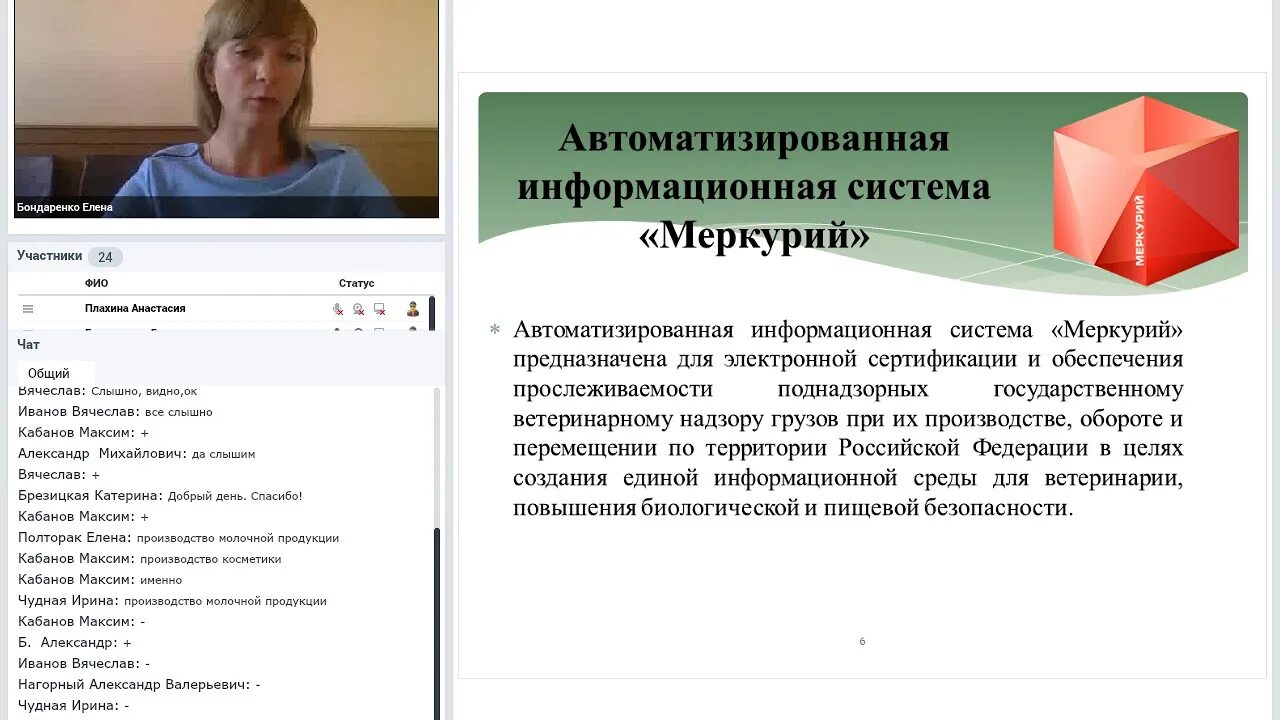This screenshot has height=720, width=1280.
Task: Click the name label Бондаренко Елена on the video
Action: 65,208
